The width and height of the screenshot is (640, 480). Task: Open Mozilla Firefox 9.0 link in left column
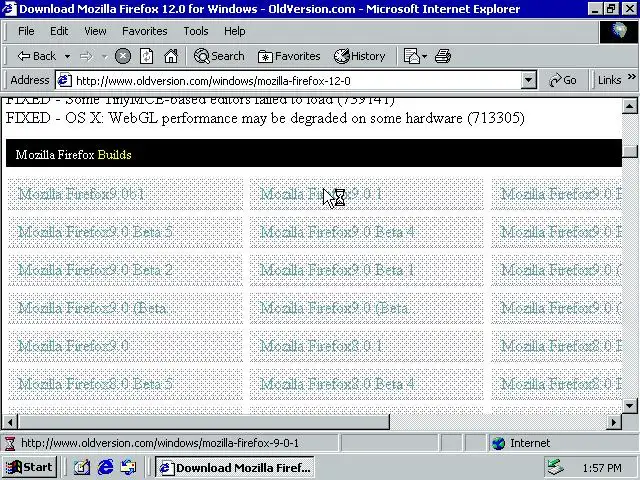73,346
